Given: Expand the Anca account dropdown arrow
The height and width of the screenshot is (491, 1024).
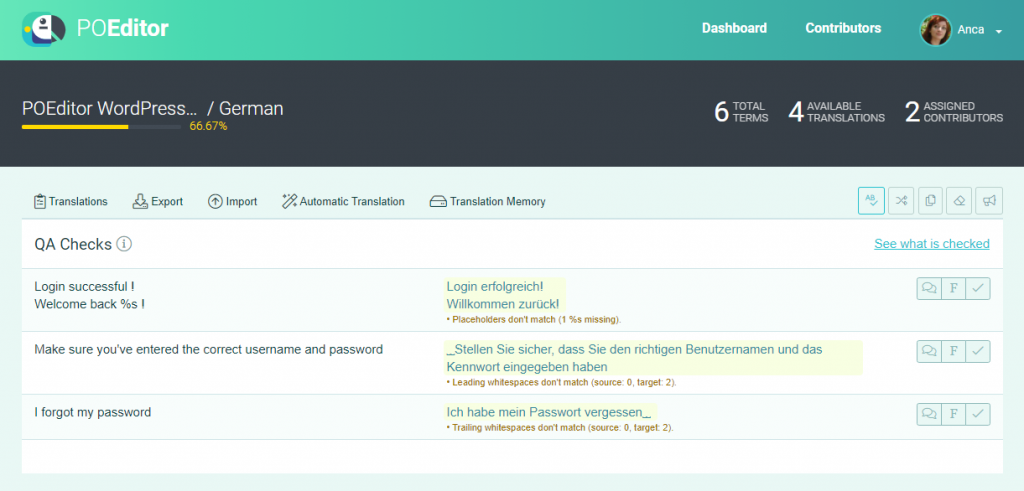Looking at the screenshot, I should click(x=999, y=31).
